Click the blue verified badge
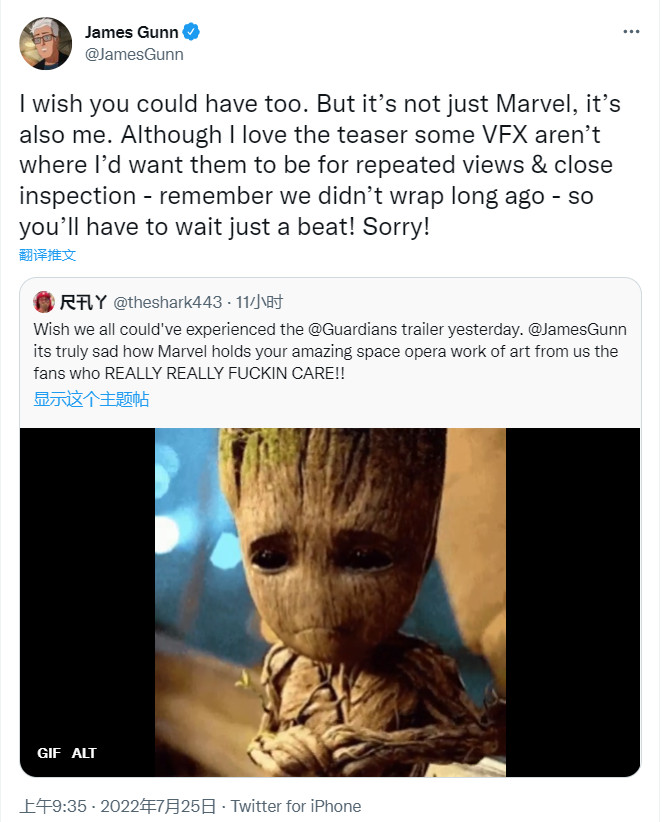This screenshot has width=665, height=822. (191, 32)
